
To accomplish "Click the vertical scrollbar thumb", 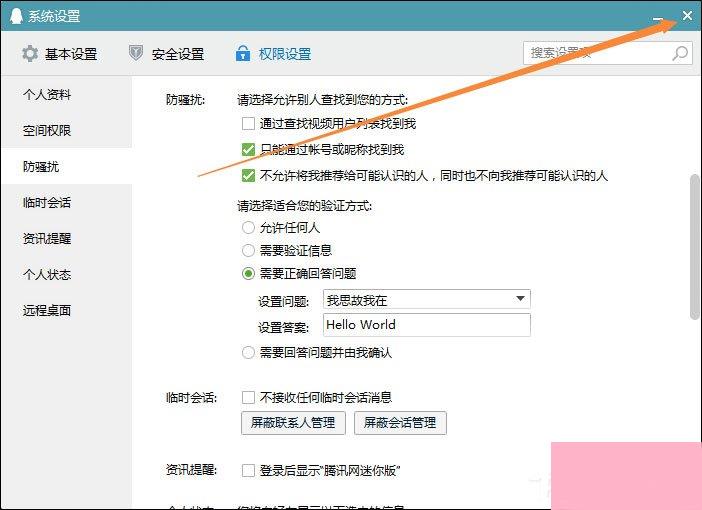I will [694, 247].
